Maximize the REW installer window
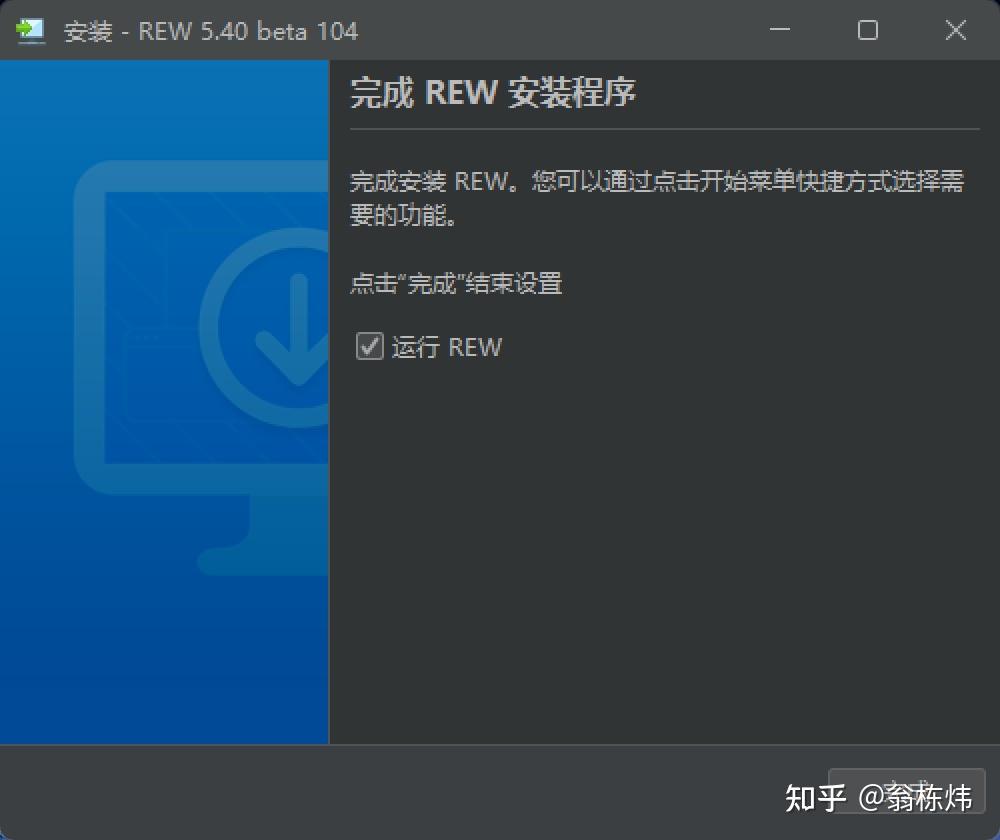Screen dimensions: 1000x840 coord(867,30)
